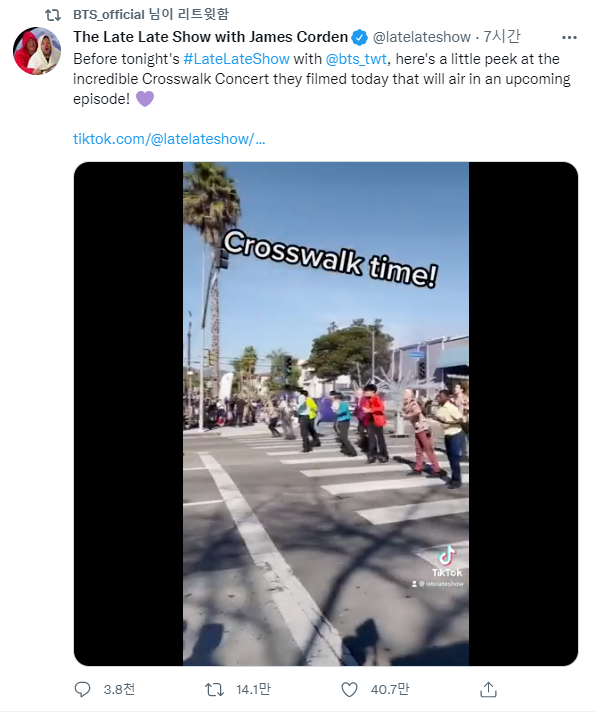Viewport: 595px width, 717px height.
Task: Open the share upload icon
Action: 488,689
